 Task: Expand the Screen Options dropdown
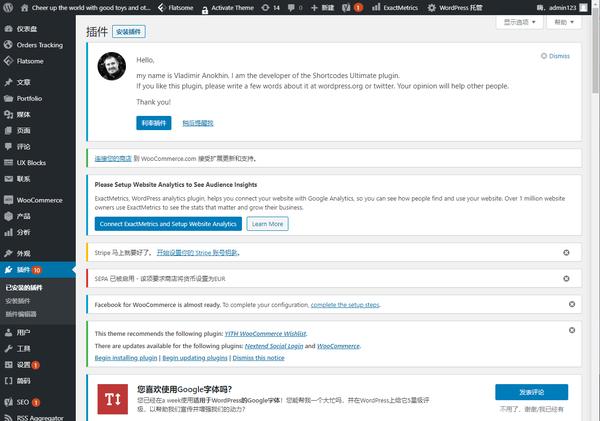point(519,22)
